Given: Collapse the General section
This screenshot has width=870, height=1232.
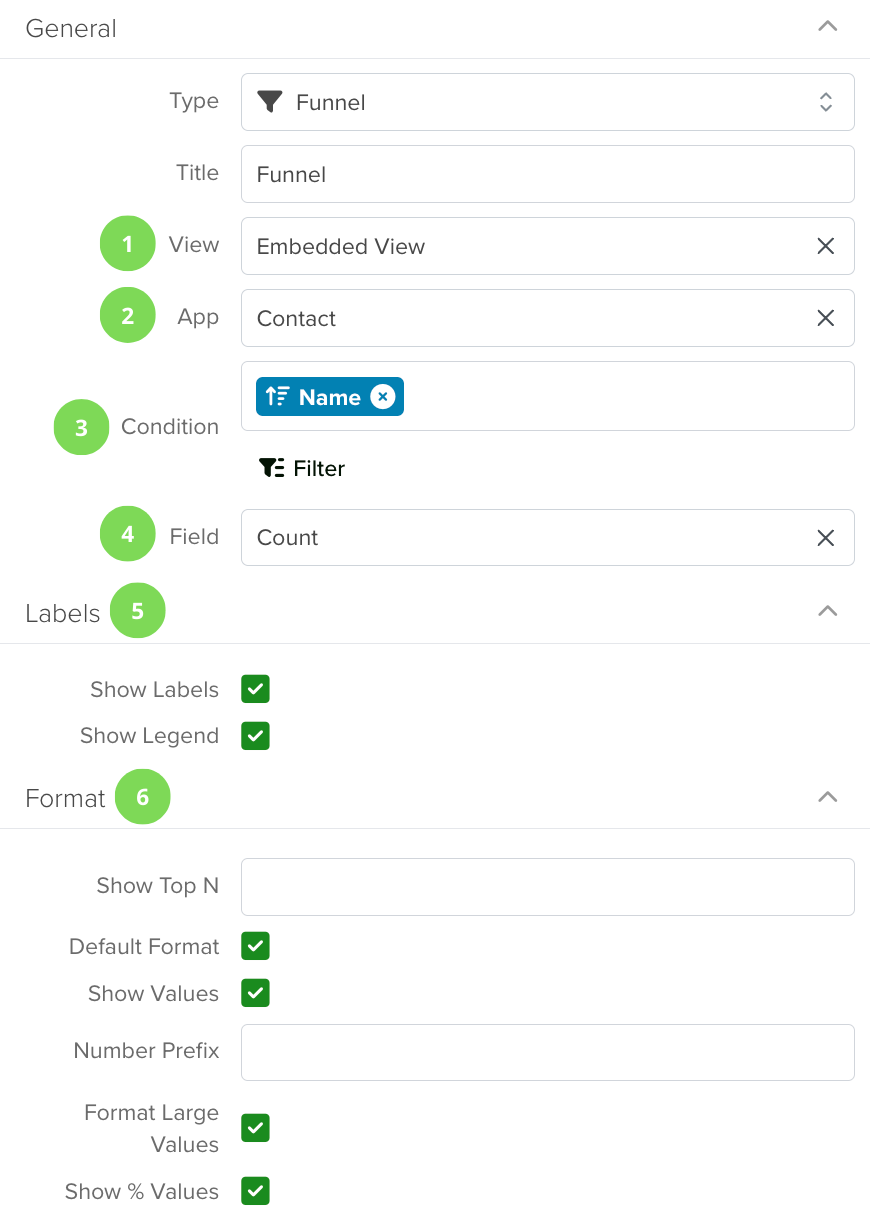Looking at the screenshot, I should coord(827,27).
